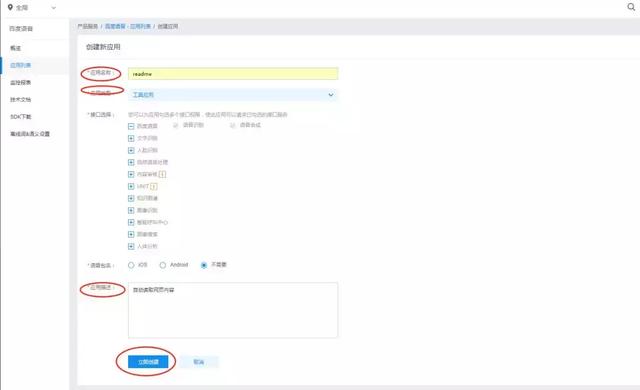
Task: Open SDK下载 in the sidebar
Action: [x=21, y=117]
